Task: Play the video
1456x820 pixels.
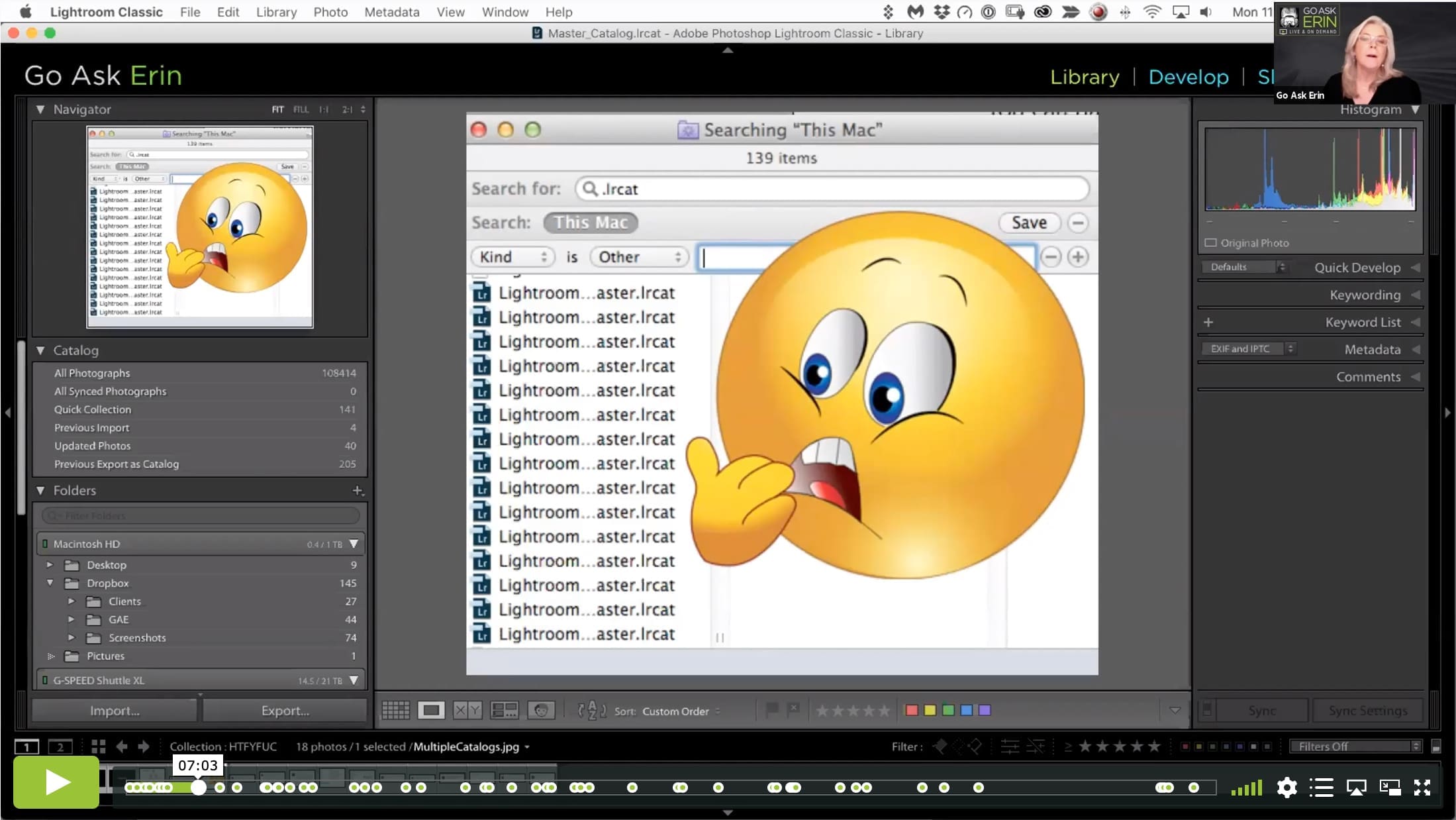Action: (56, 782)
